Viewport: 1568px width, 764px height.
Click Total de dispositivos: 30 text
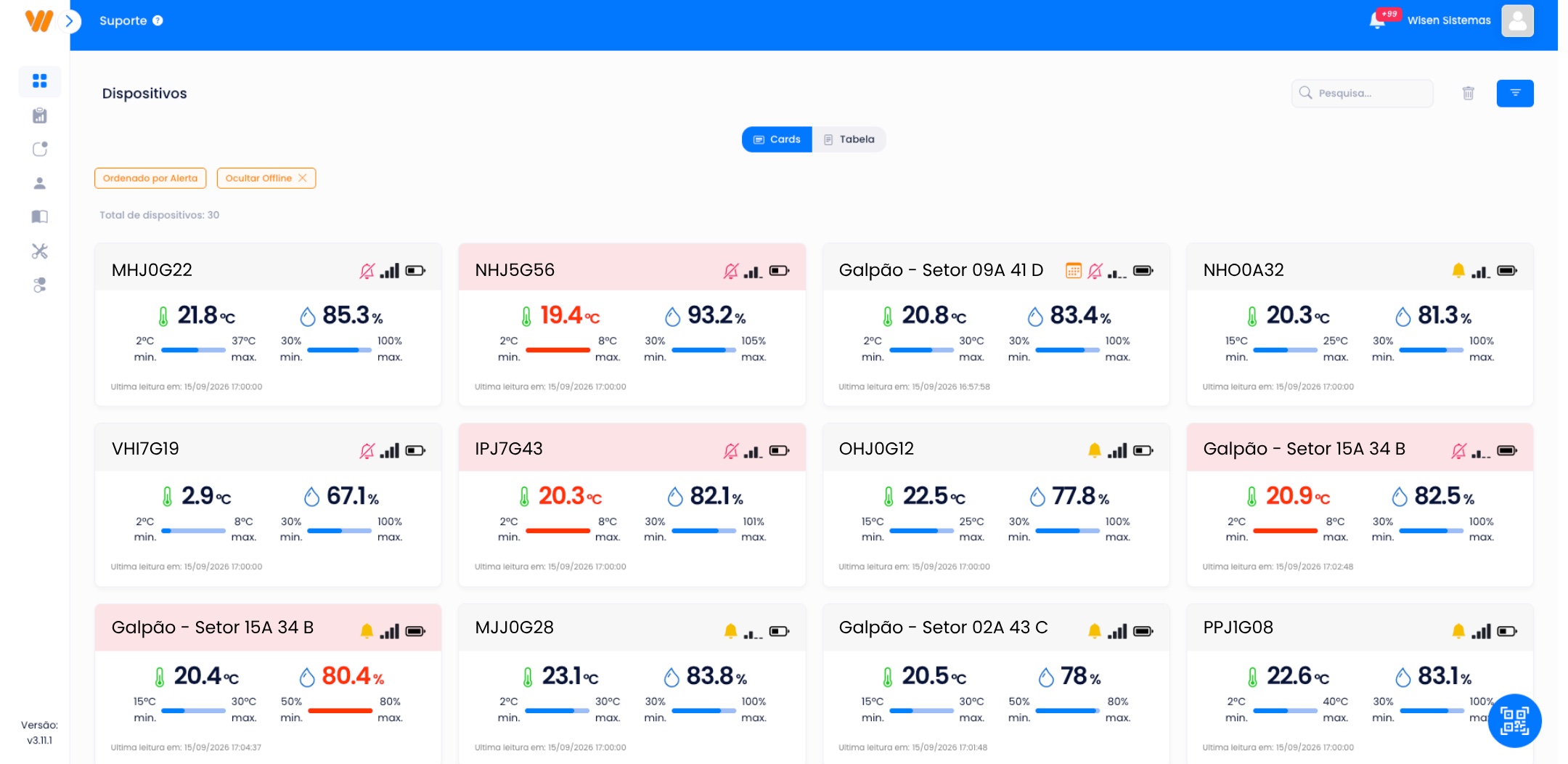click(x=160, y=215)
